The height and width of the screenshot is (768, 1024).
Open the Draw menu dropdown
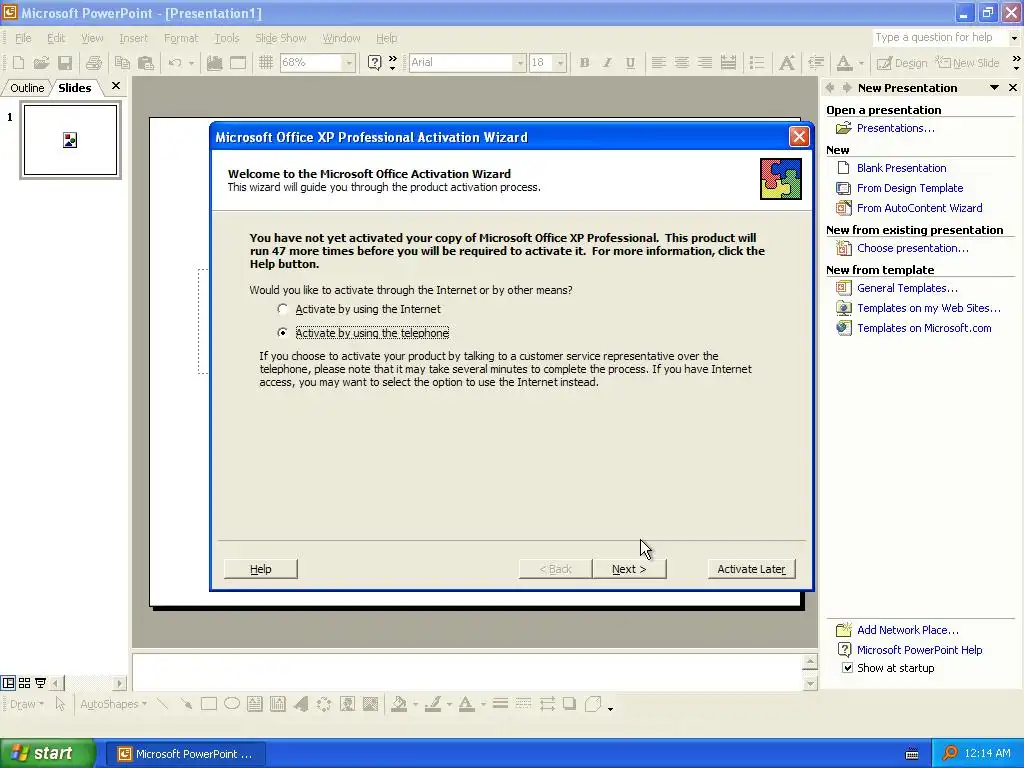[x=27, y=704]
